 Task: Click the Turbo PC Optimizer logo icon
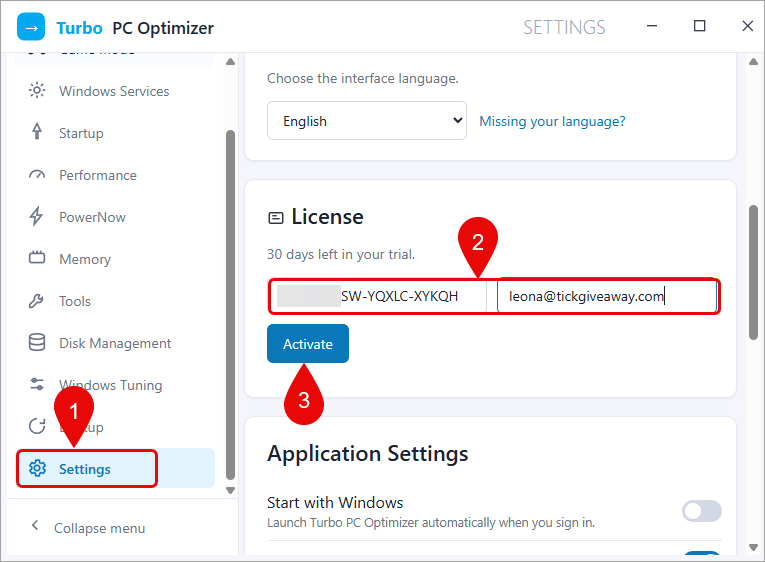click(31, 27)
